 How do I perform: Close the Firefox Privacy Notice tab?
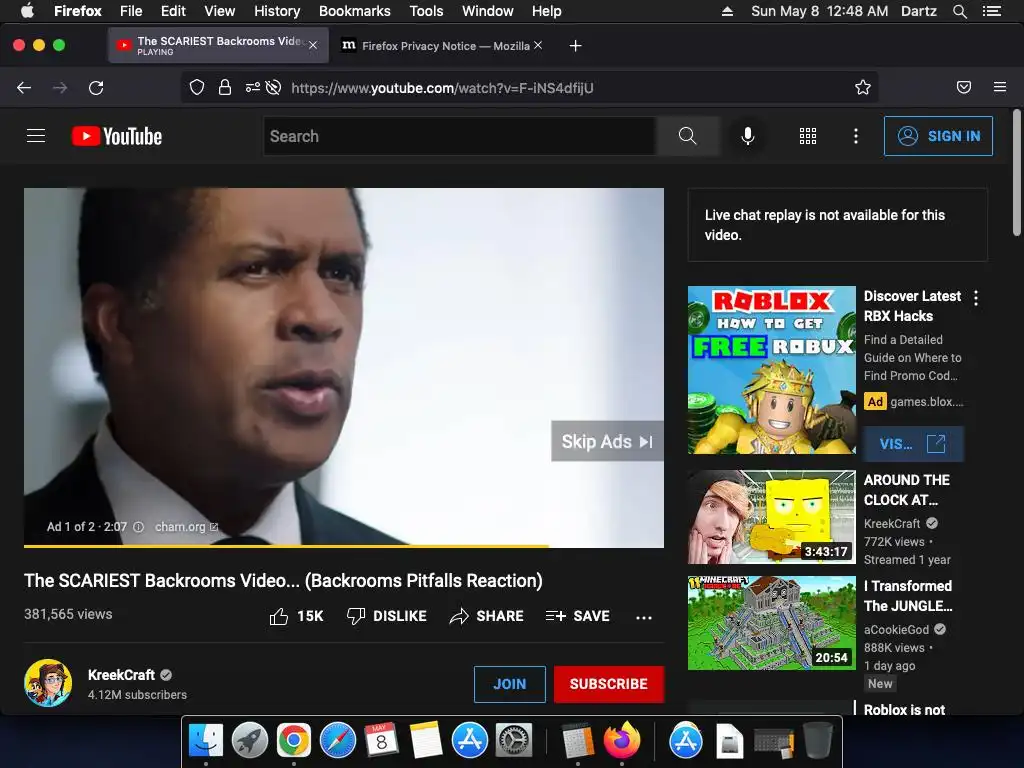(x=537, y=45)
